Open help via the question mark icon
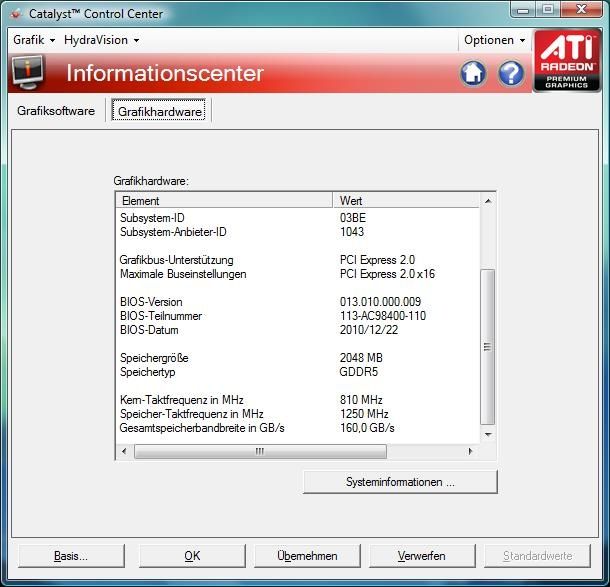This screenshot has width=610, height=587. click(511, 73)
